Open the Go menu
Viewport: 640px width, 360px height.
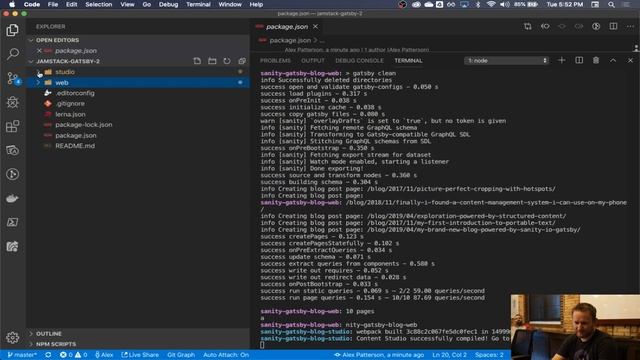[147, 4]
